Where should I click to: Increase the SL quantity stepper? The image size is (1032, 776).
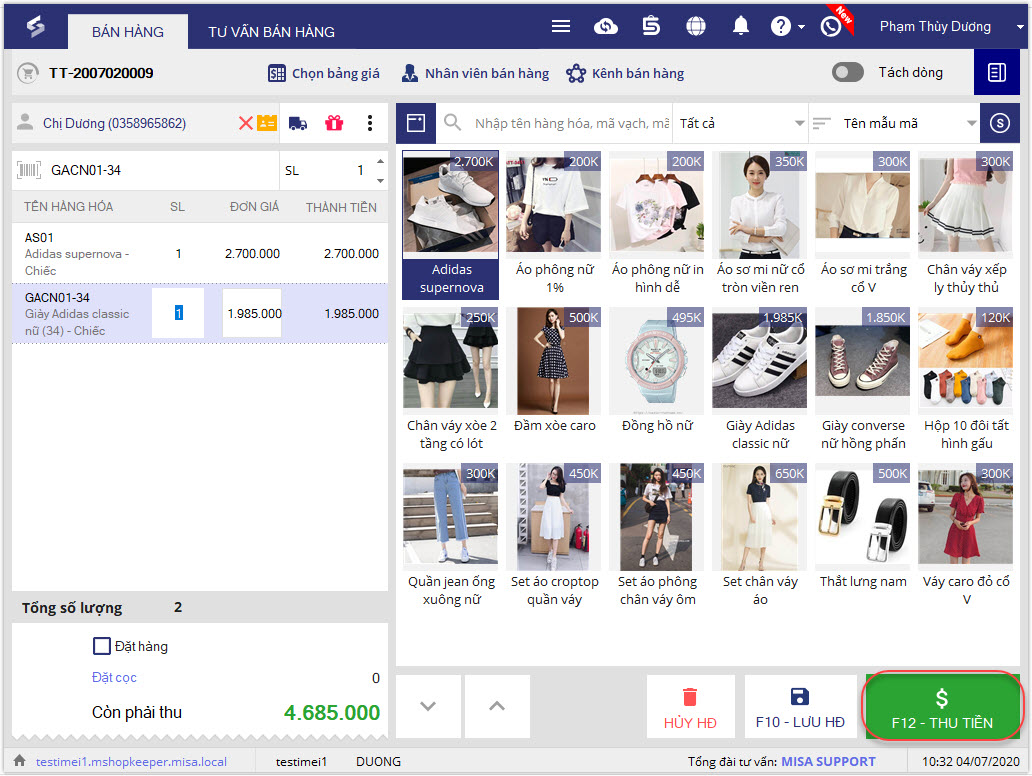click(x=380, y=161)
